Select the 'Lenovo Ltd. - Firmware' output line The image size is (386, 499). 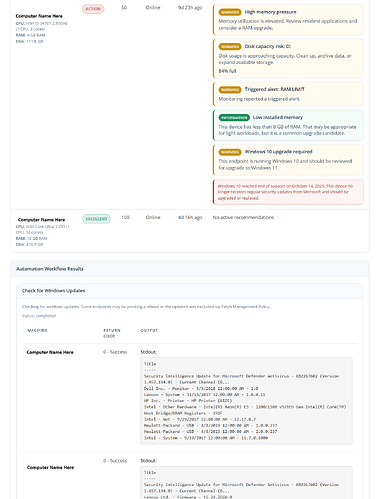coord(188,497)
